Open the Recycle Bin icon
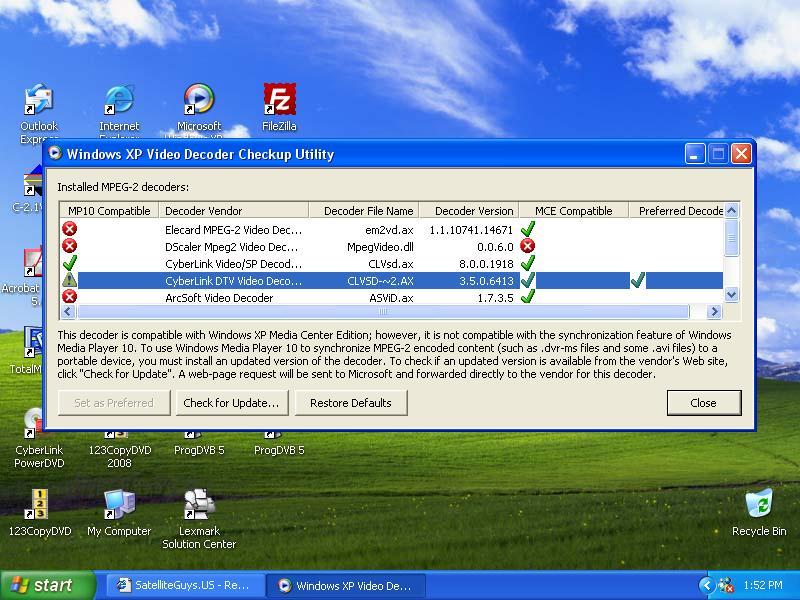 [759, 512]
